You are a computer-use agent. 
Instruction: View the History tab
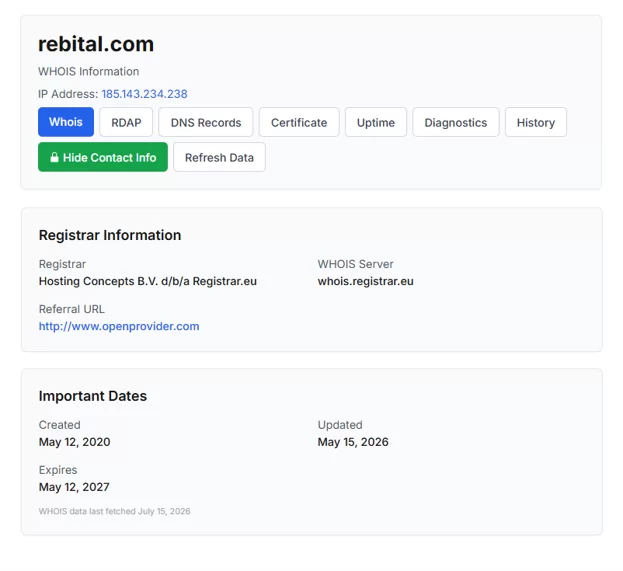[x=536, y=122]
